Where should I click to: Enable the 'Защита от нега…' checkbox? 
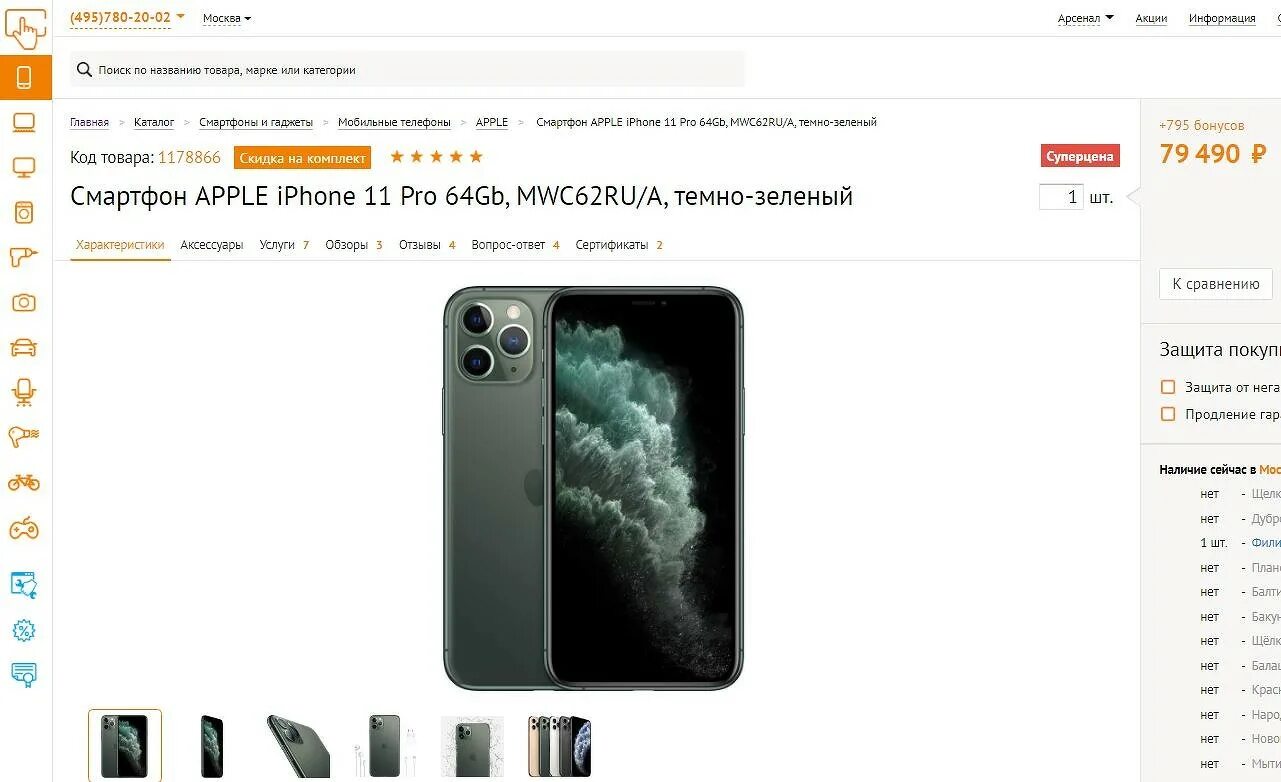[1167, 387]
